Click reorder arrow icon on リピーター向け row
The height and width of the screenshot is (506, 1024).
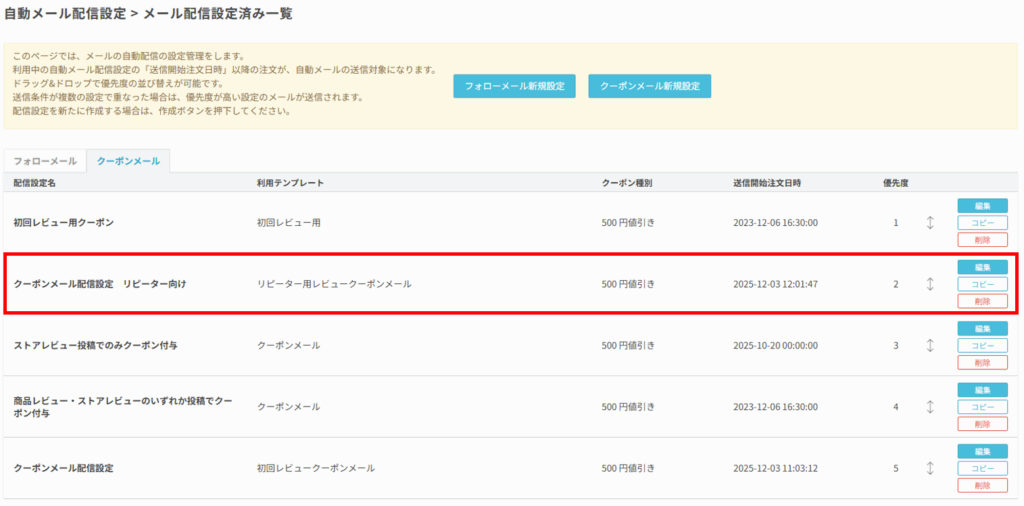pyautogui.click(x=930, y=284)
